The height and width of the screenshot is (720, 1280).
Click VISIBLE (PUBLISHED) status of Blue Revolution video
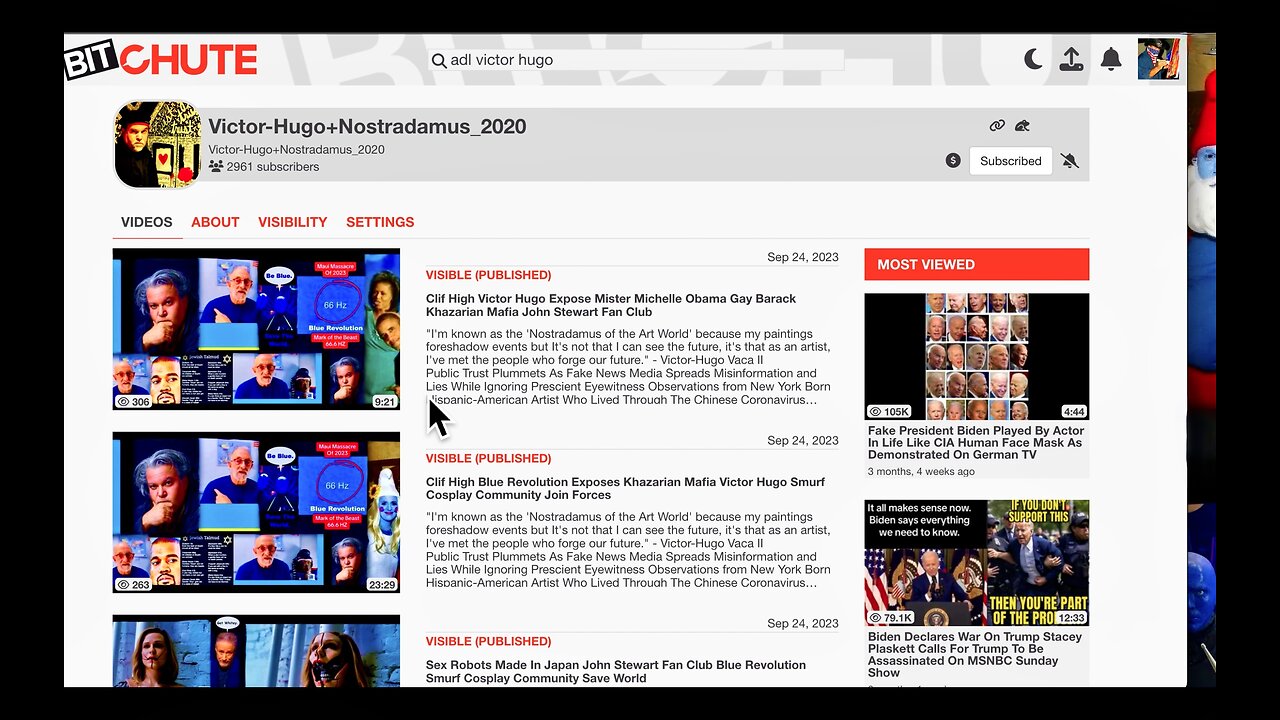pyautogui.click(x=488, y=458)
